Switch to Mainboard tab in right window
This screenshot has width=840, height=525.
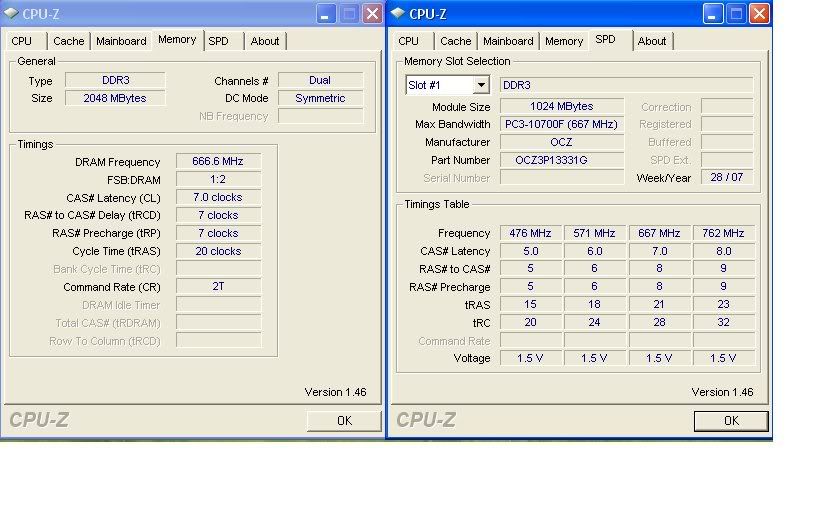click(508, 41)
